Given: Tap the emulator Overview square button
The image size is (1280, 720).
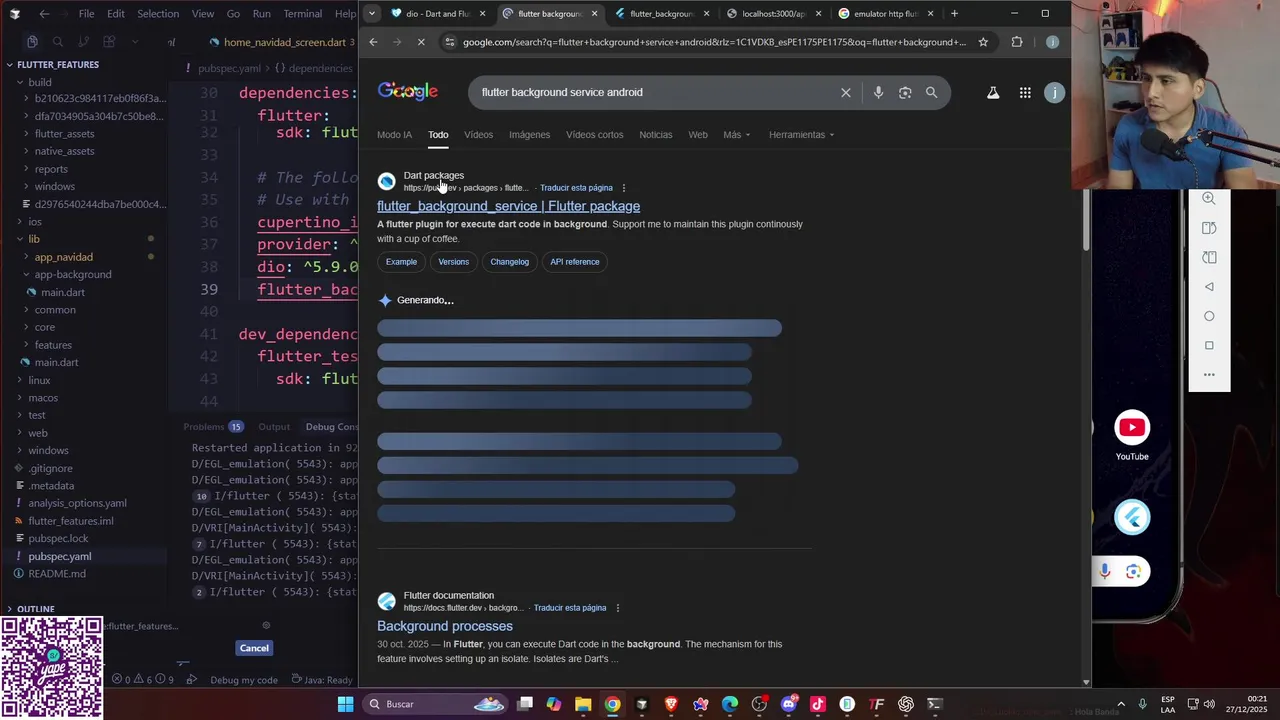Looking at the screenshot, I should 1209,345.
